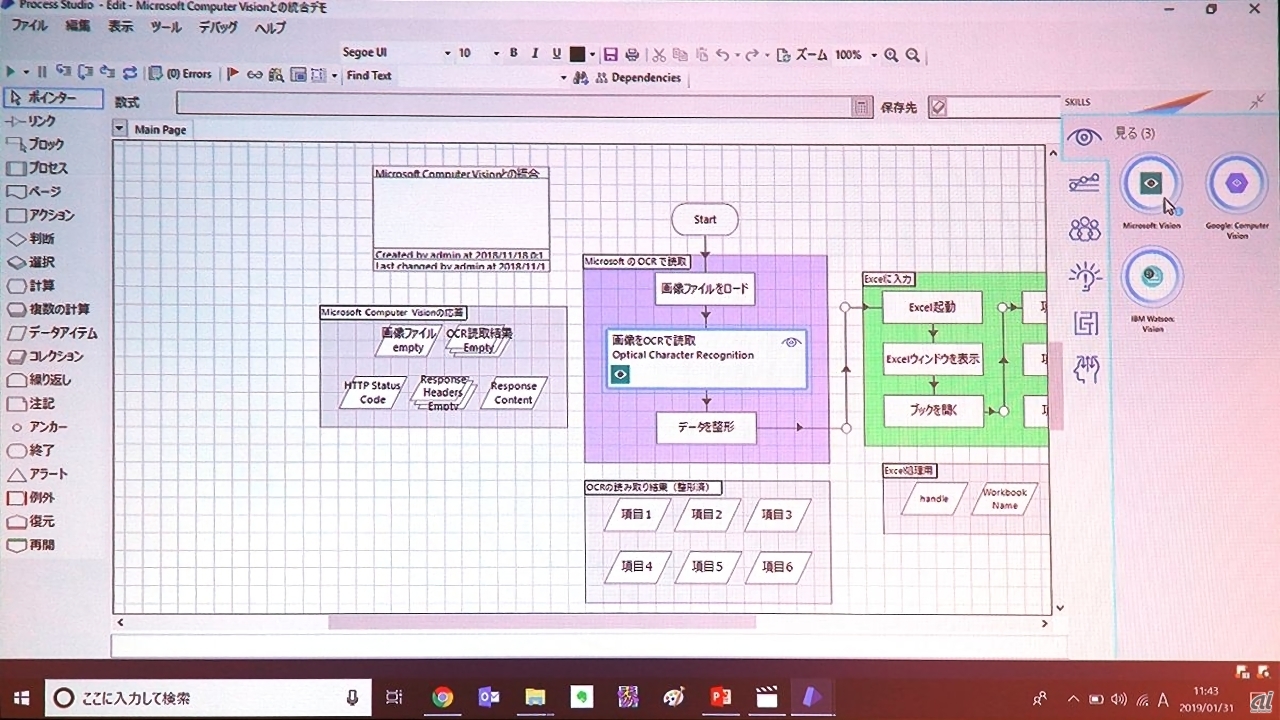
Task: Click the (0) Errors button
Action: pos(181,74)
